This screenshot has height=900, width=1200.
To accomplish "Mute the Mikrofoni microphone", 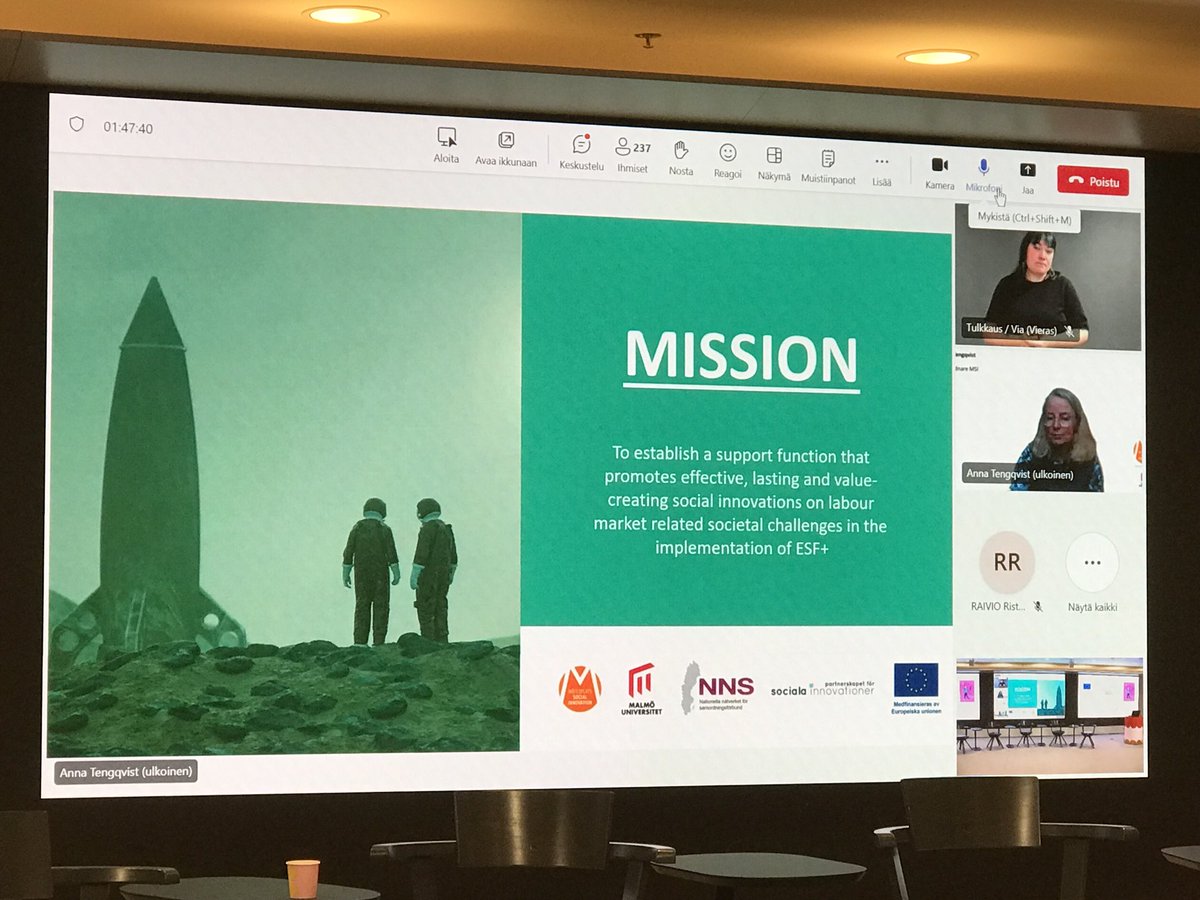I will (983, 175).
